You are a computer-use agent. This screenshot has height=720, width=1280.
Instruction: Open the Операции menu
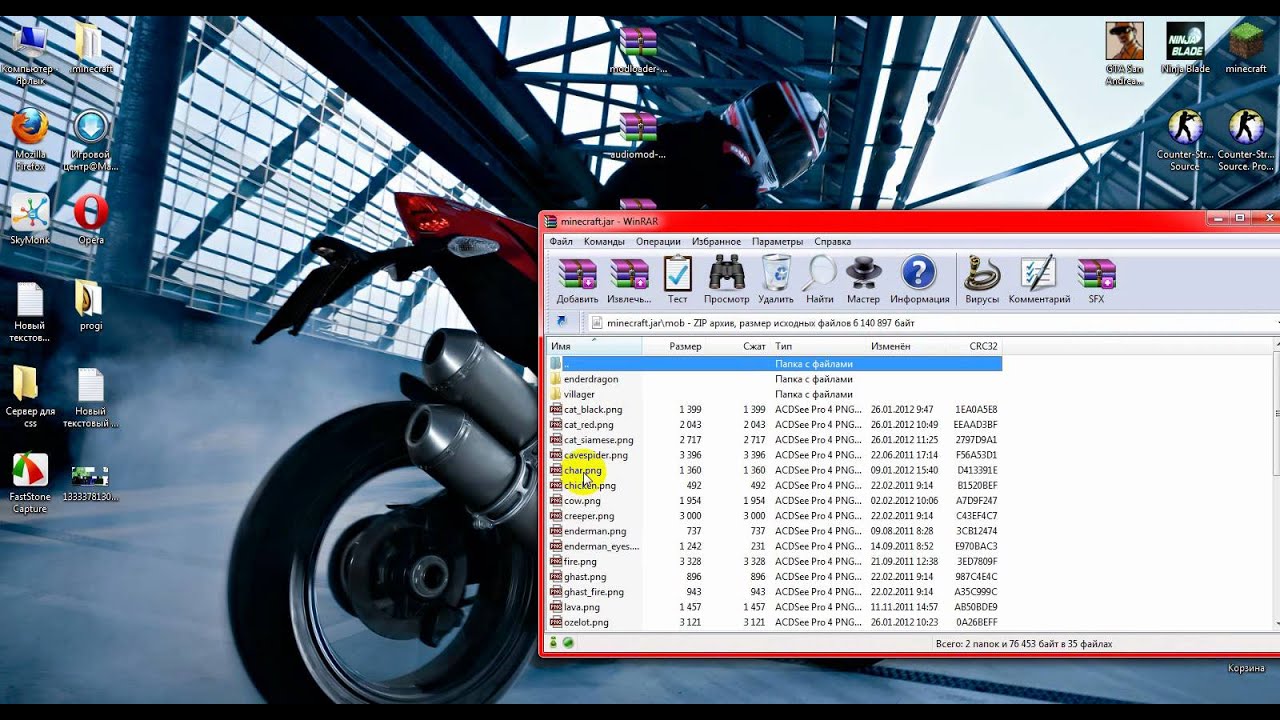[658, 241]
